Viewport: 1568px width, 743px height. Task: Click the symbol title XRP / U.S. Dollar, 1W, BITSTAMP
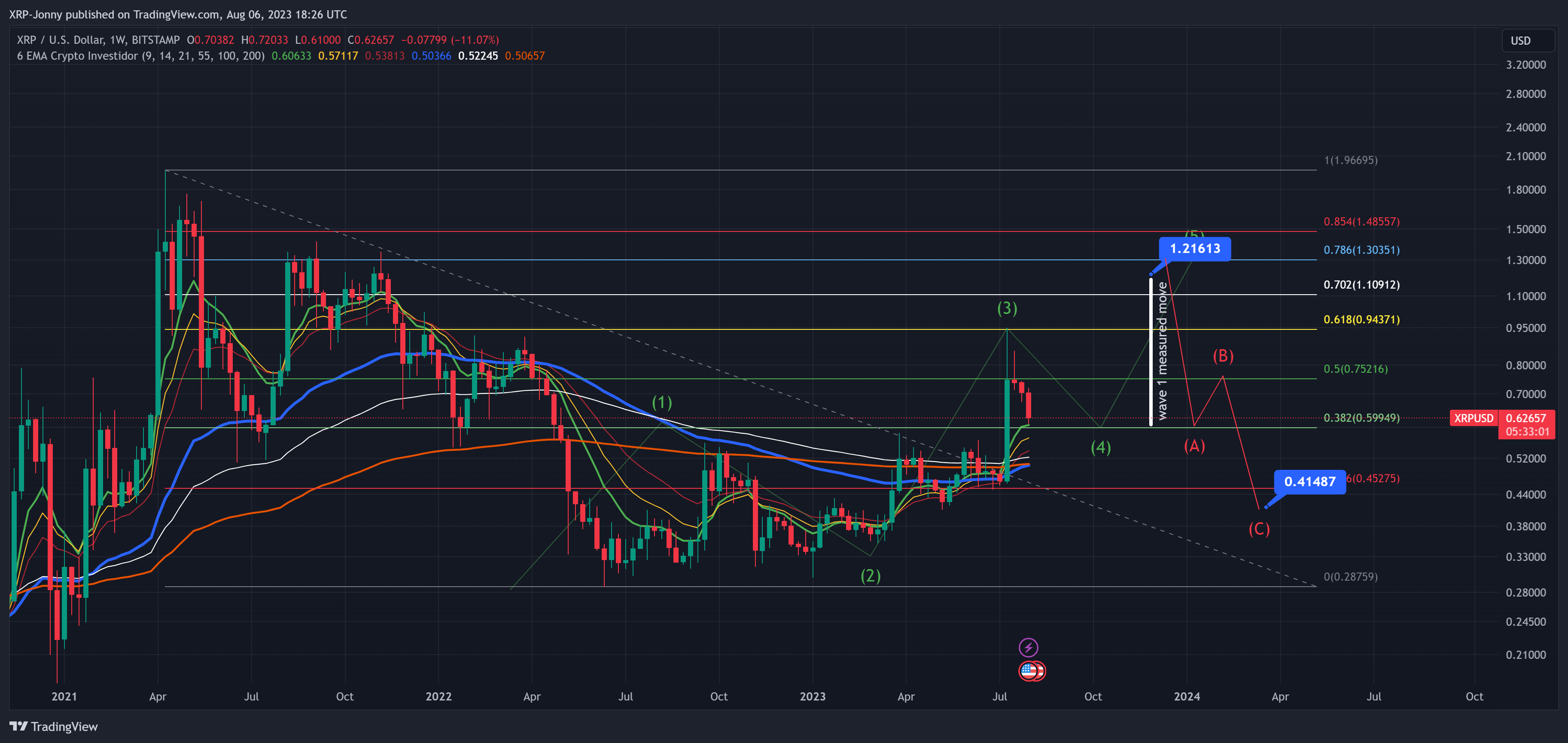tap(98, 40)
